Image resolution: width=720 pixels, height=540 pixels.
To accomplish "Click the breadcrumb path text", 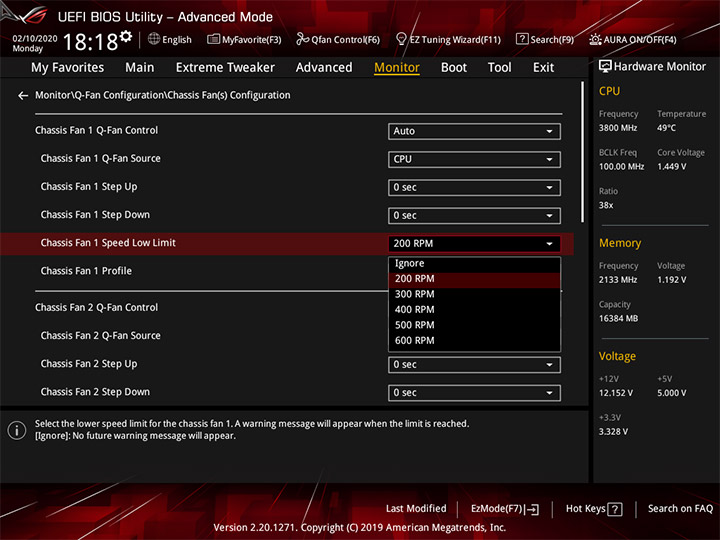I will 163,96.
